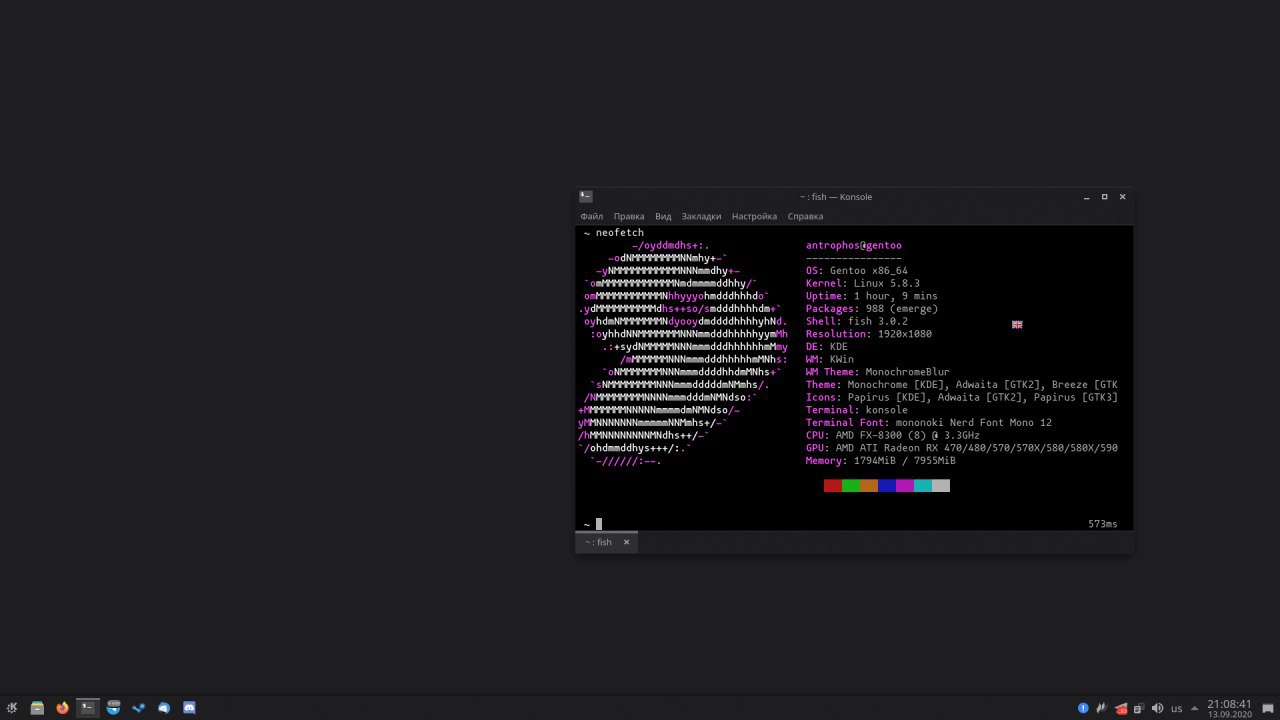This screenshot has height=720, width=1280.
Task: Open the Файл menu in Konsole
Action: [x=591, y=216]
